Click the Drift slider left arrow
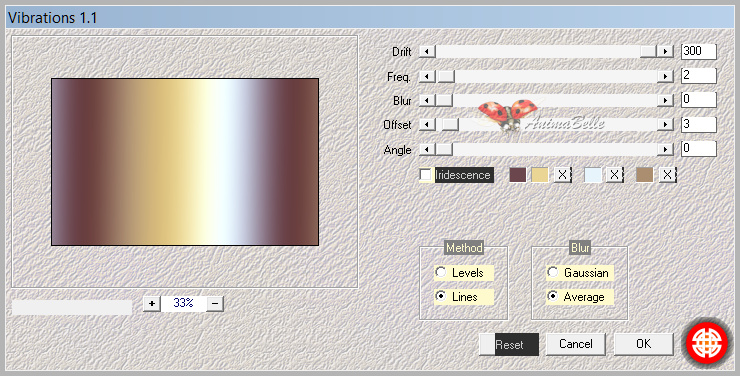 pos(427,51)
